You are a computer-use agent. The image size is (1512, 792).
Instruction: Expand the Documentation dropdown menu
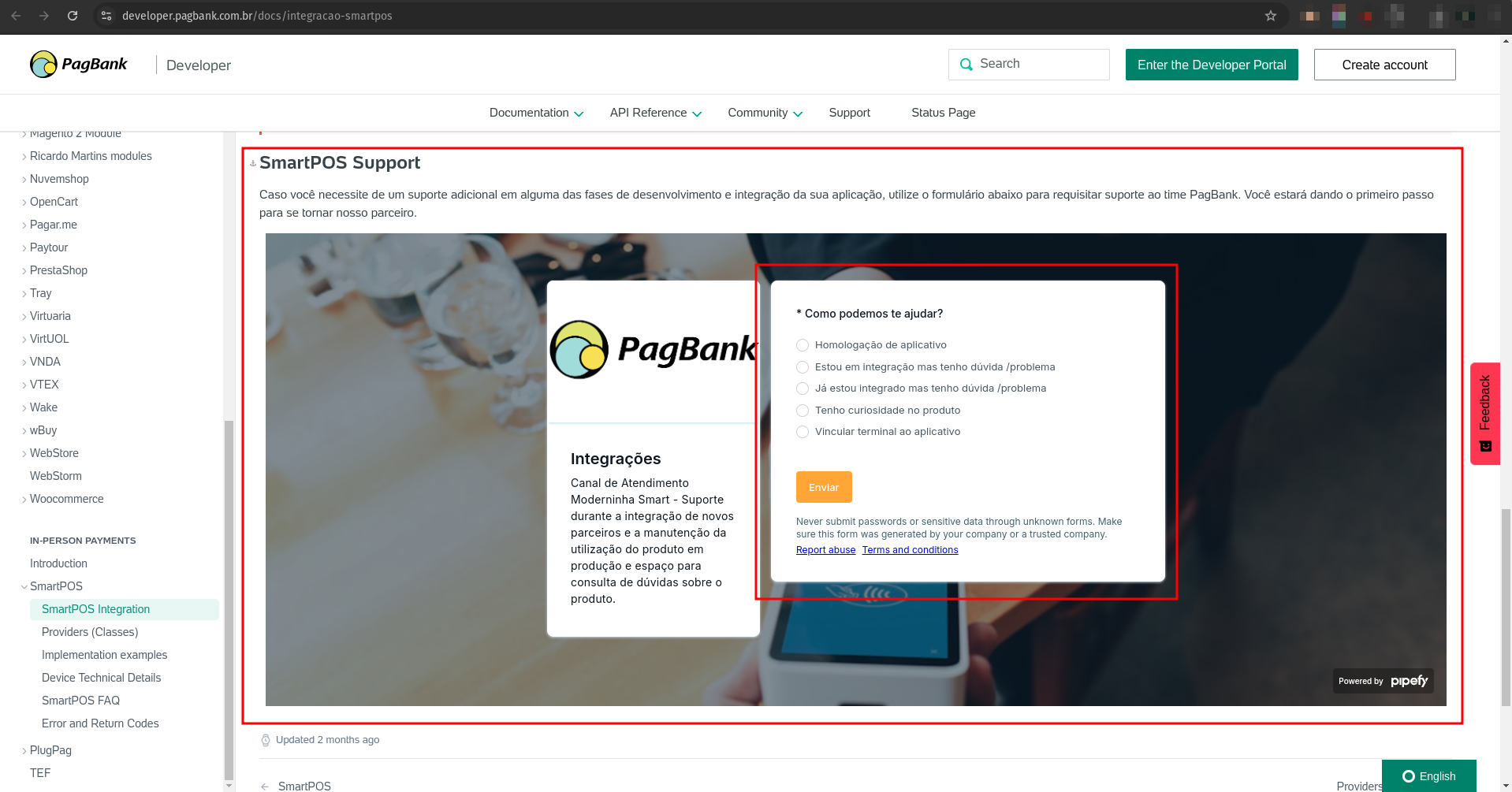point(536,113)
